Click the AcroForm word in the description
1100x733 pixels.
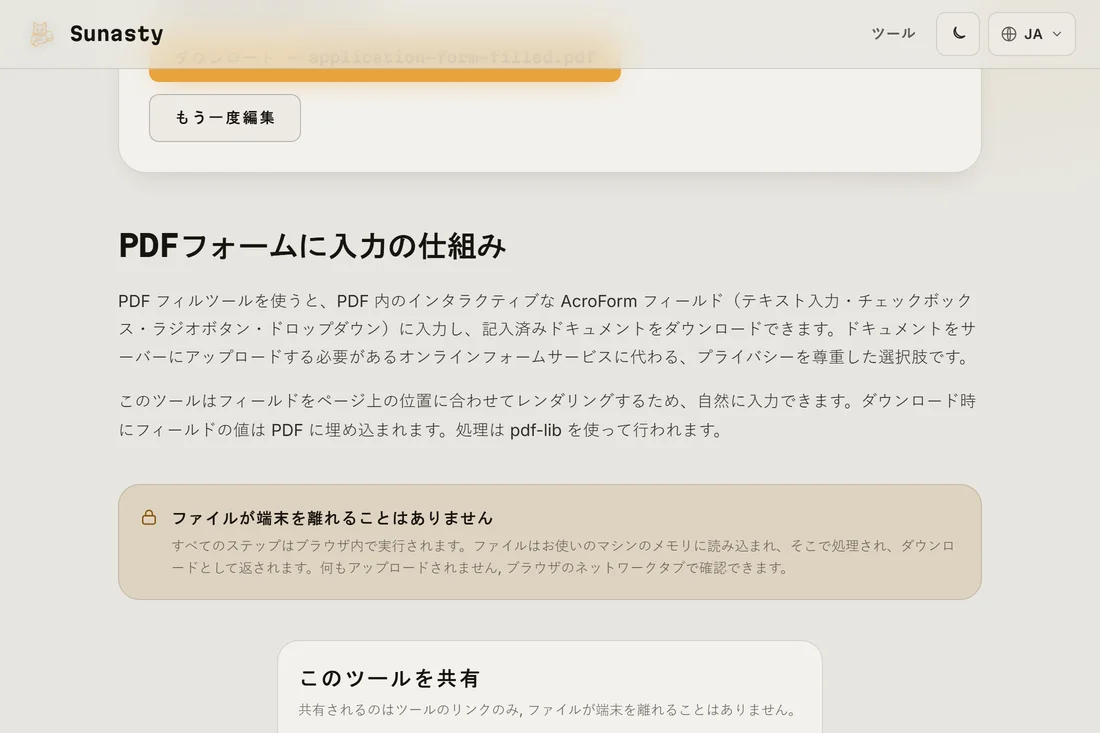(598, 301)
